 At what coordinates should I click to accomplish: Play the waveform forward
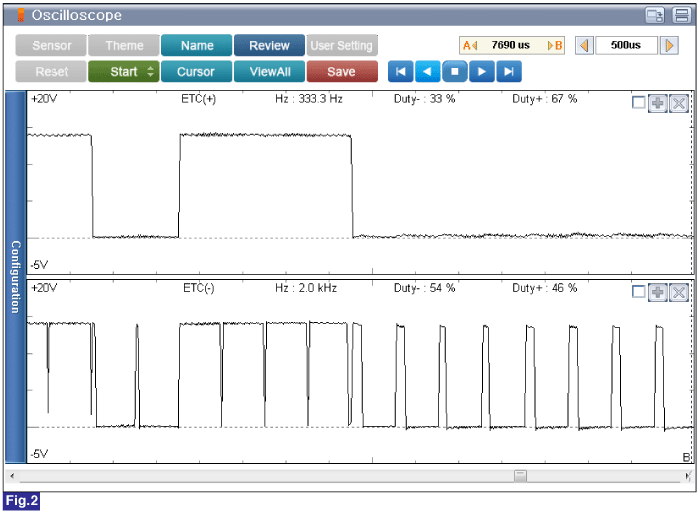481,71
